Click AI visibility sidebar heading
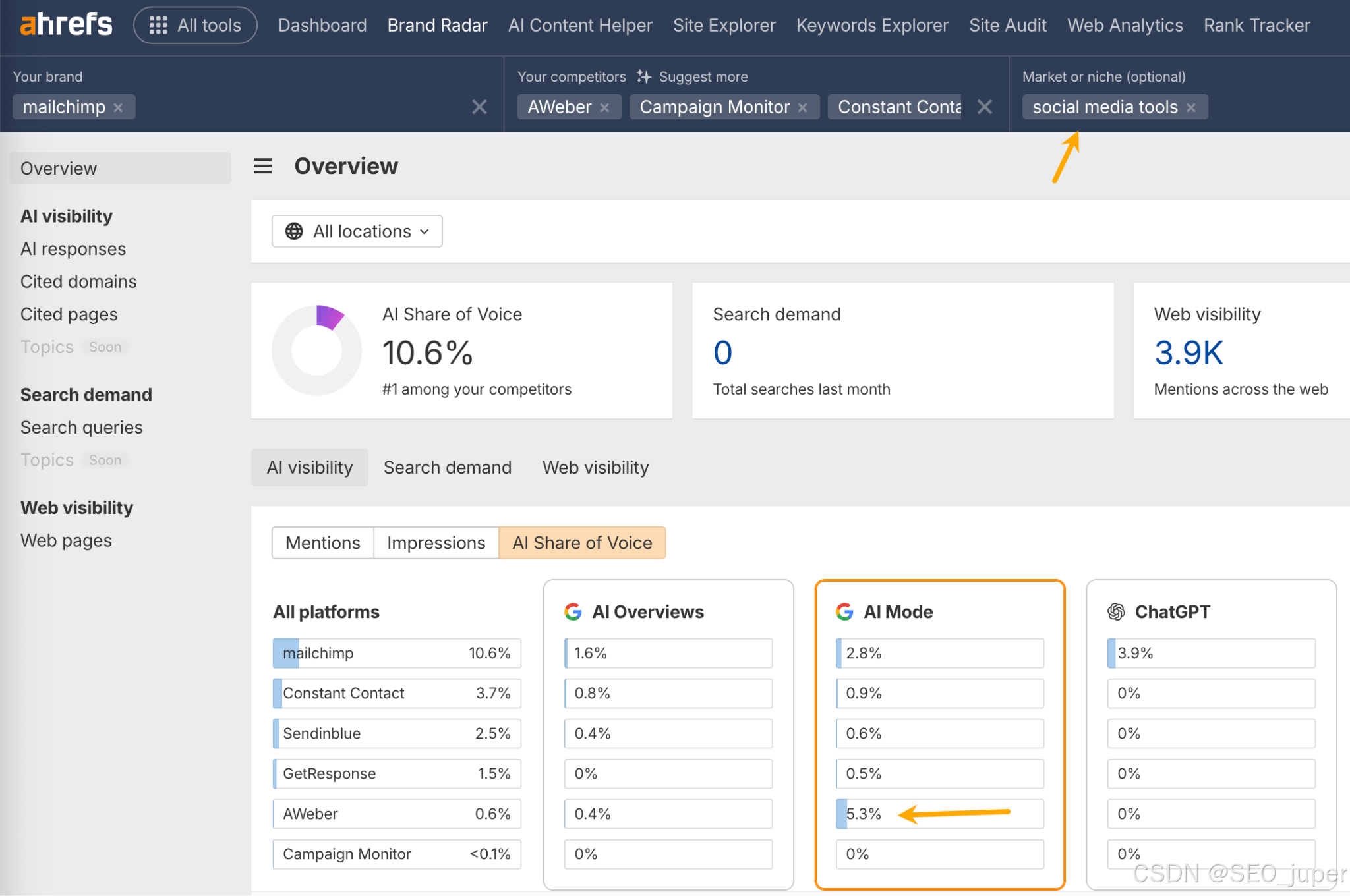Screen dimensions: 1350x896 coord(67,216)
